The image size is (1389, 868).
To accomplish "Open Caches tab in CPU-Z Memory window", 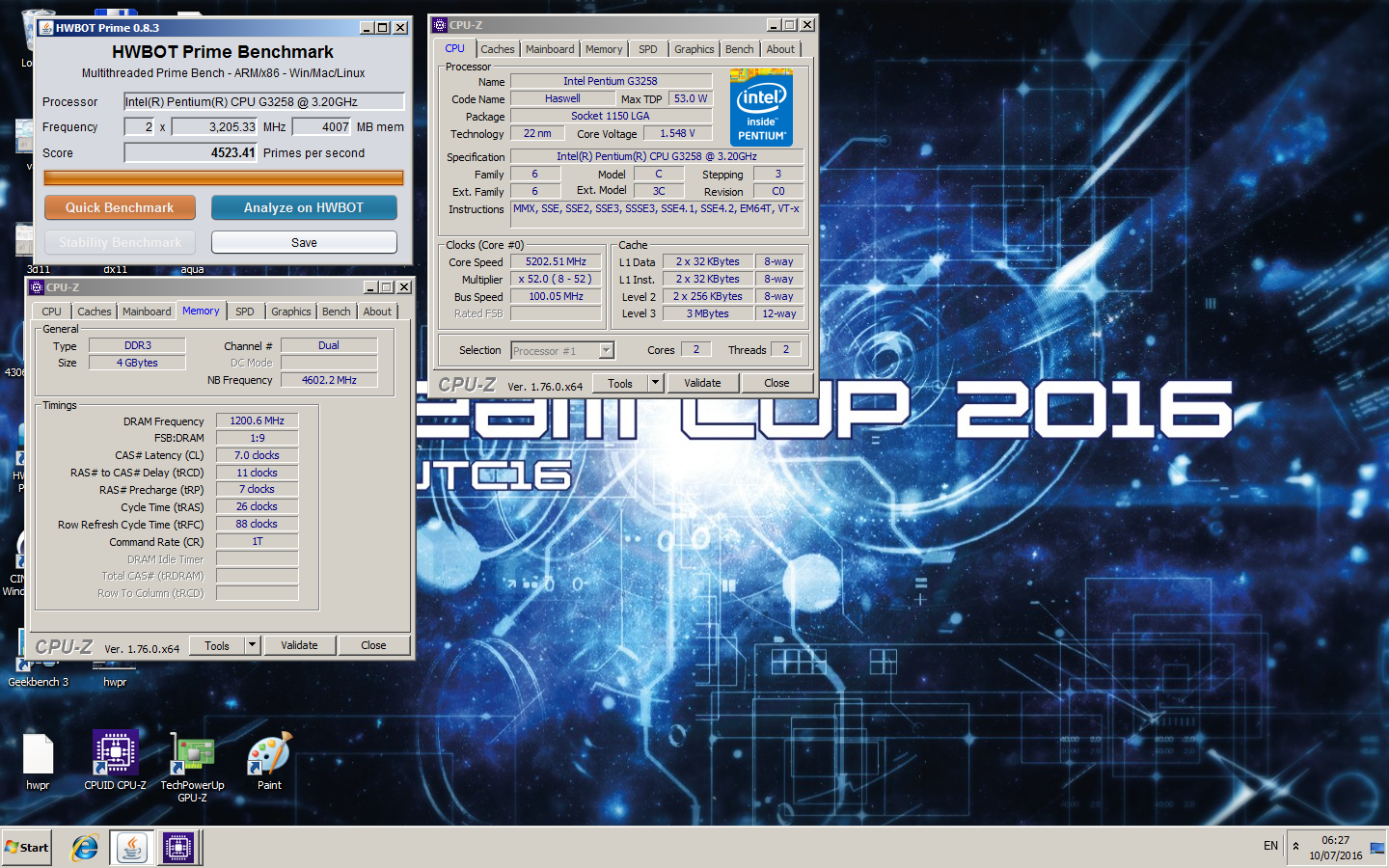I will coord(95,312).
